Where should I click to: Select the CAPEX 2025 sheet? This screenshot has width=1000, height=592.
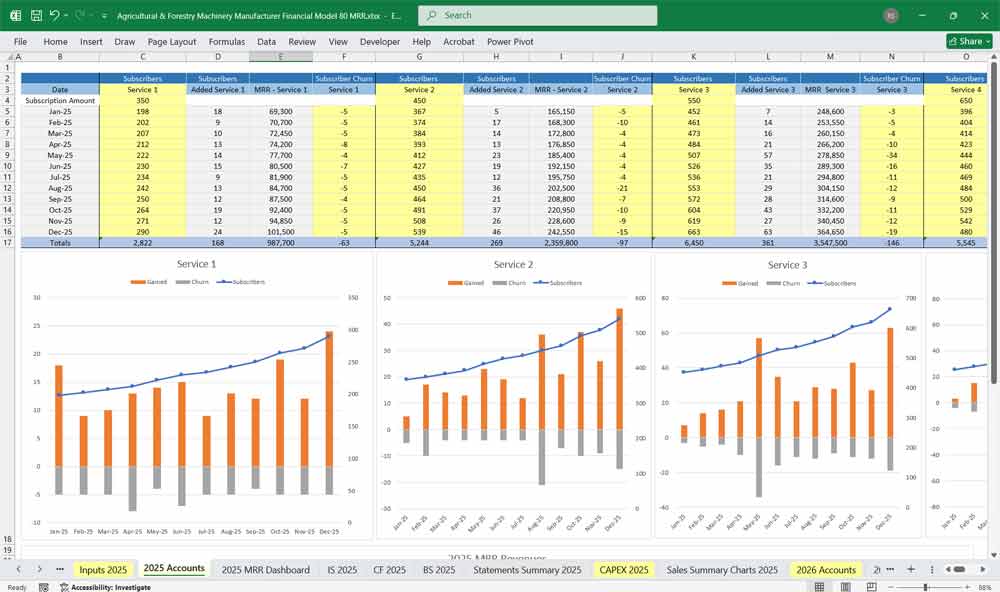click(x=623, y=568)
